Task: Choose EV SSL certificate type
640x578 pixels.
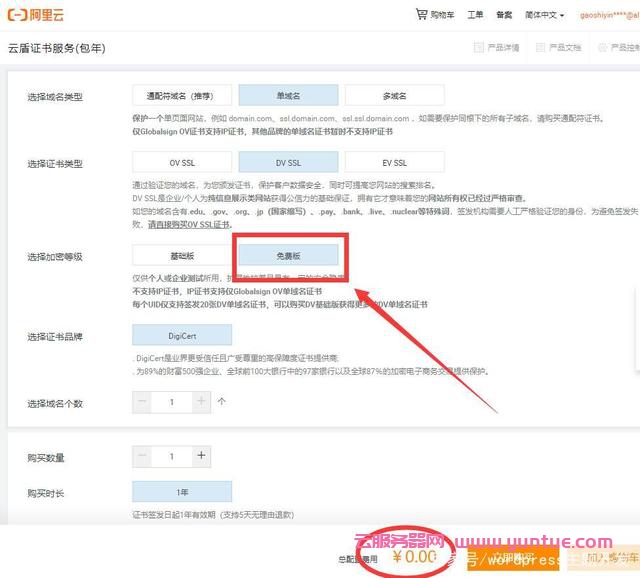Action: (x=394, y=162)
